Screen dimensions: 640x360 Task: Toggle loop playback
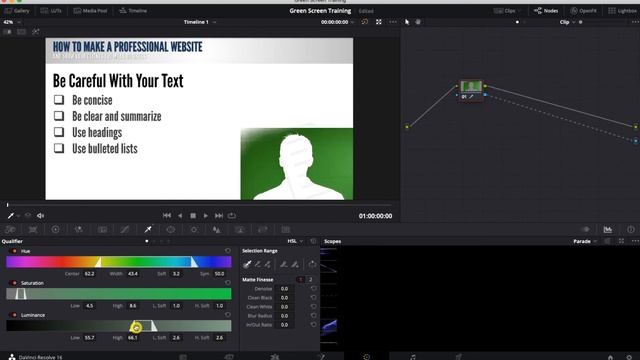point(232,216)
